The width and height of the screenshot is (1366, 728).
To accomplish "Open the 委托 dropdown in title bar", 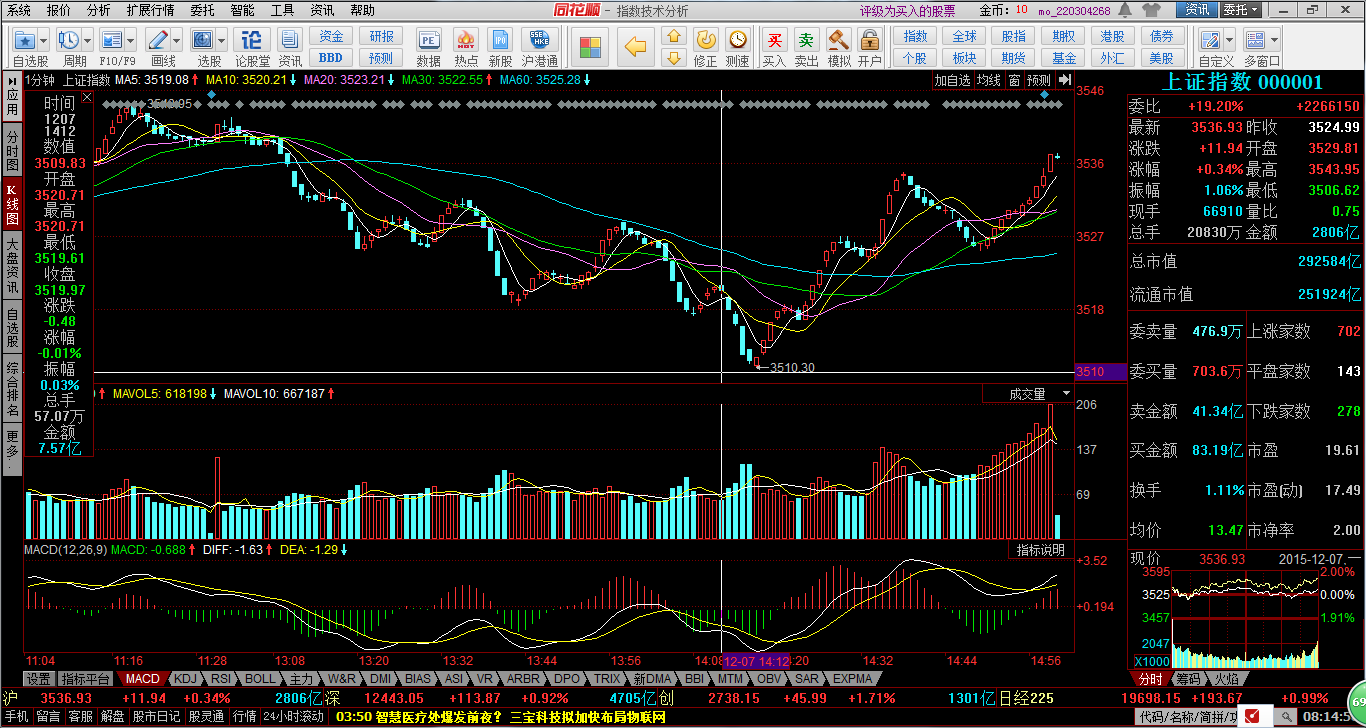I will tap(1241, 10).
